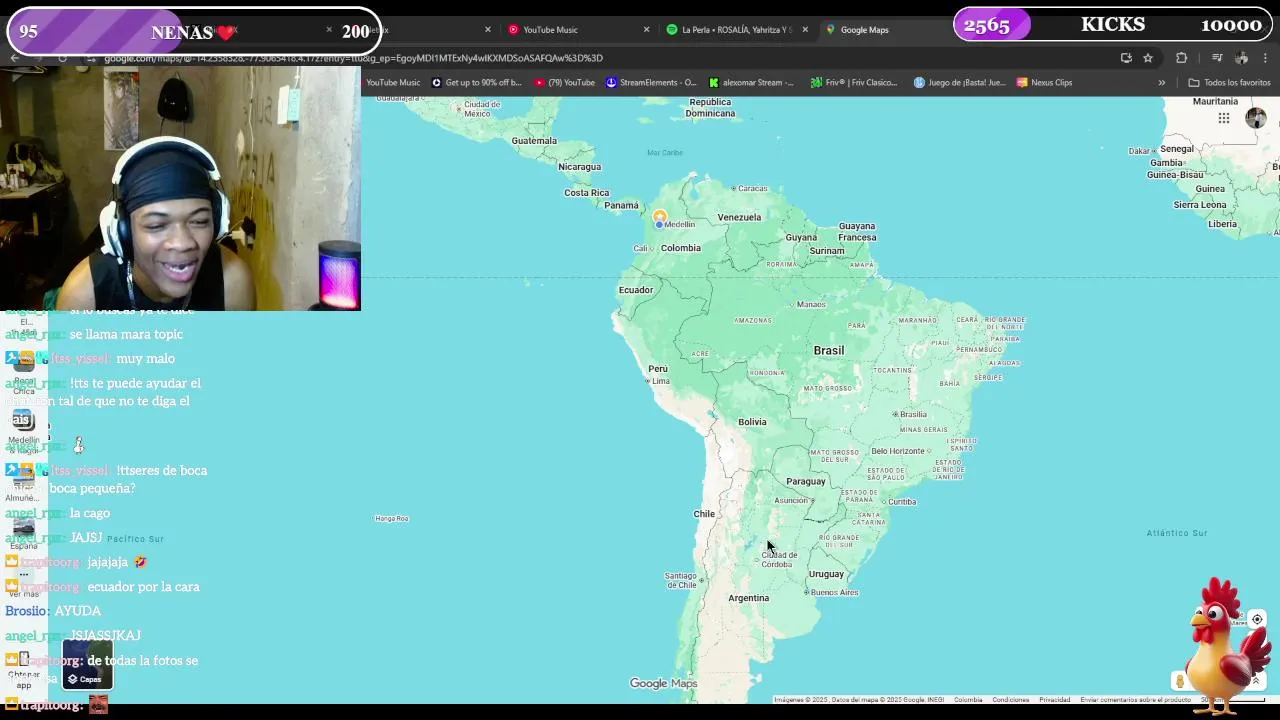Open the media control icon in the toolbar
This screenshot has width=1280, height=720.
[1217, 58]
